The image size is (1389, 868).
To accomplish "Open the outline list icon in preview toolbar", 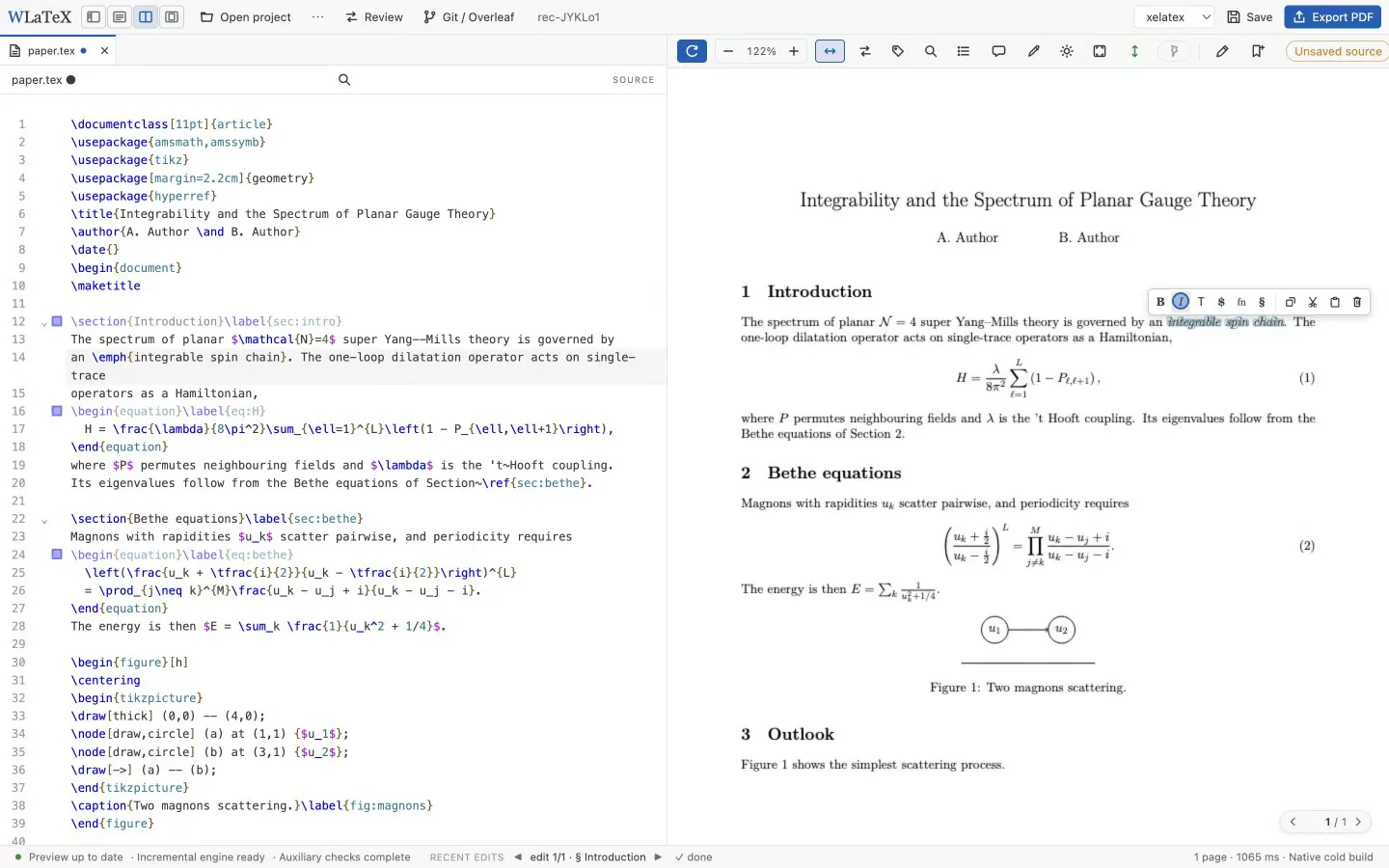I will tap(964, 51).
